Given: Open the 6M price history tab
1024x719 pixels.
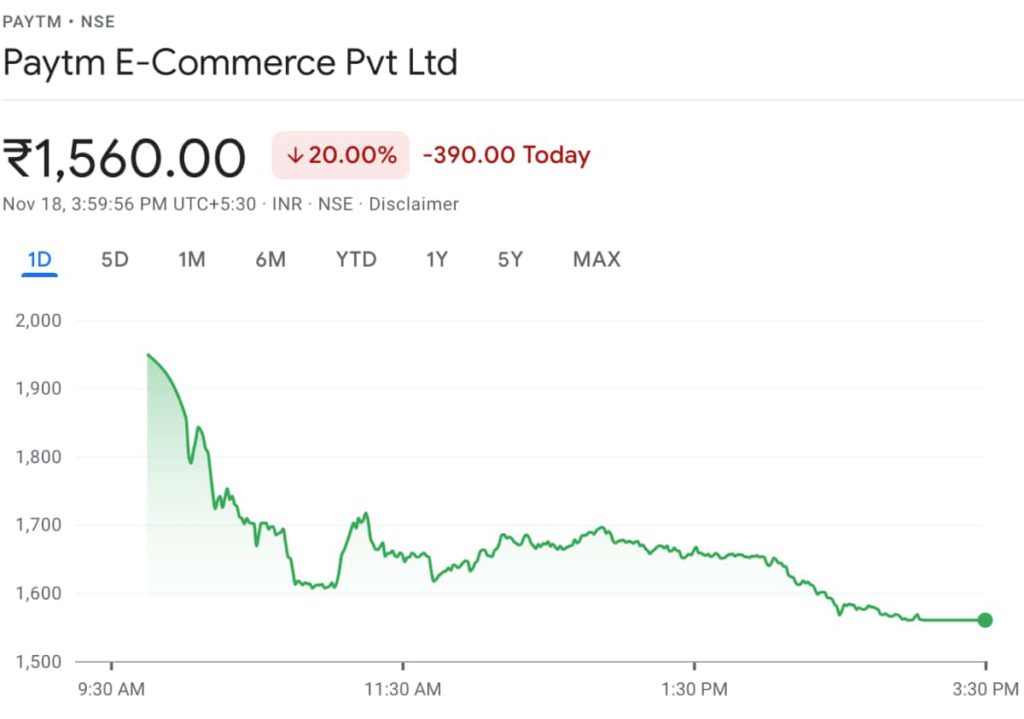Looking at the screenshot, I should (x=270, y=259).
